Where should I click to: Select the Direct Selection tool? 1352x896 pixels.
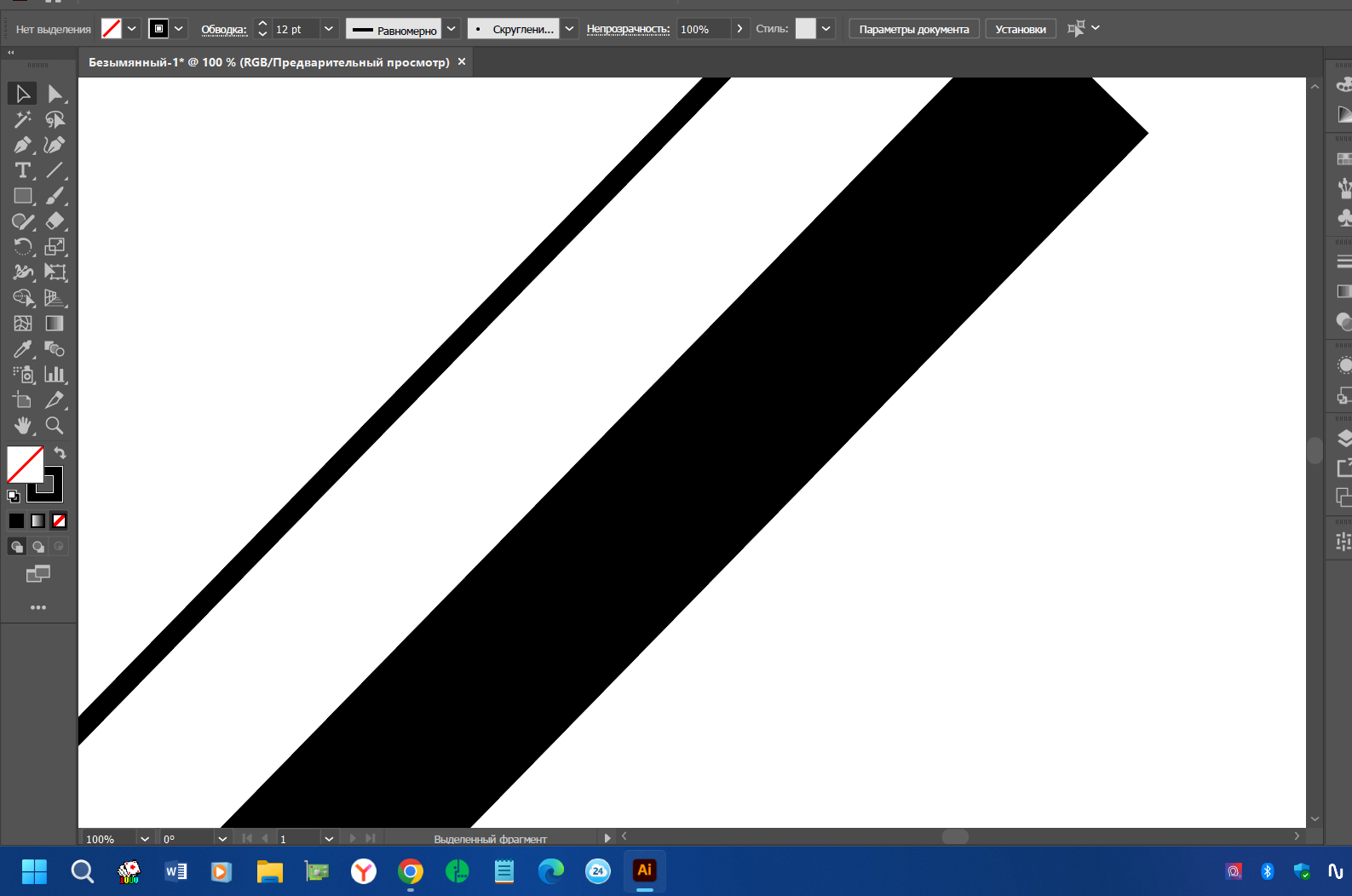tap(55, 94)
